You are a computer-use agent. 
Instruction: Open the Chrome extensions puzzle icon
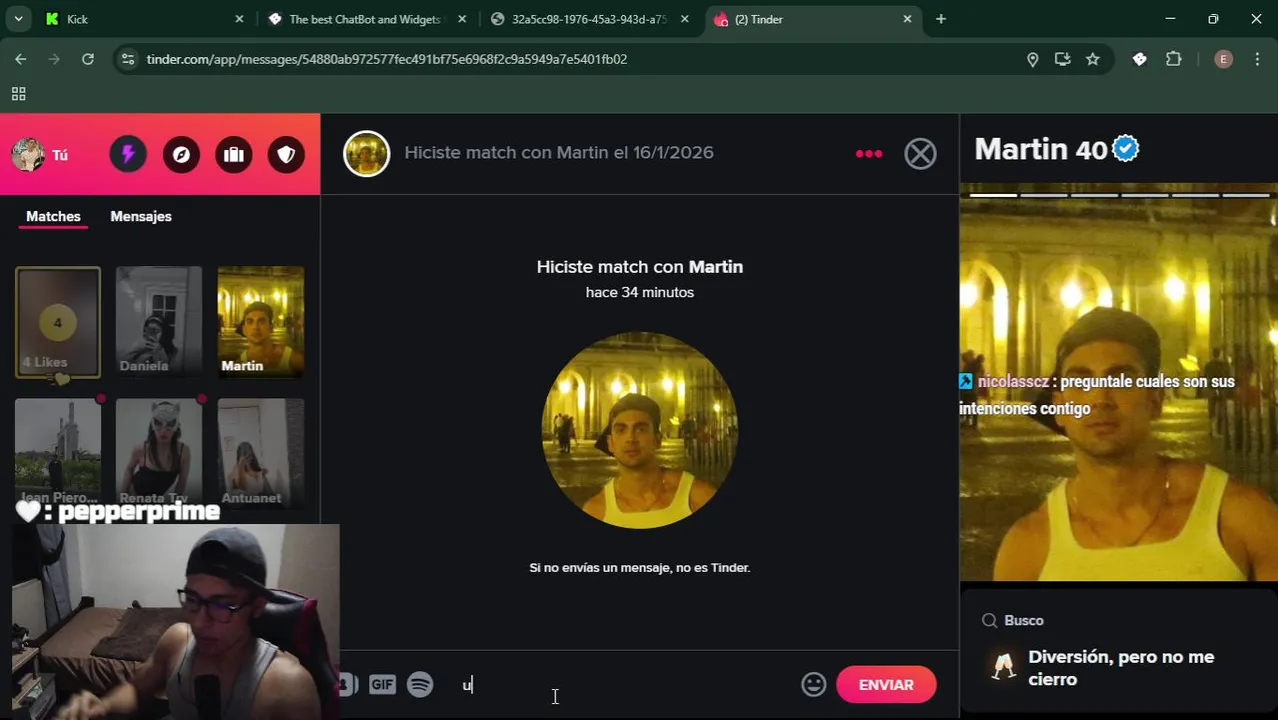coord(1174,59)
